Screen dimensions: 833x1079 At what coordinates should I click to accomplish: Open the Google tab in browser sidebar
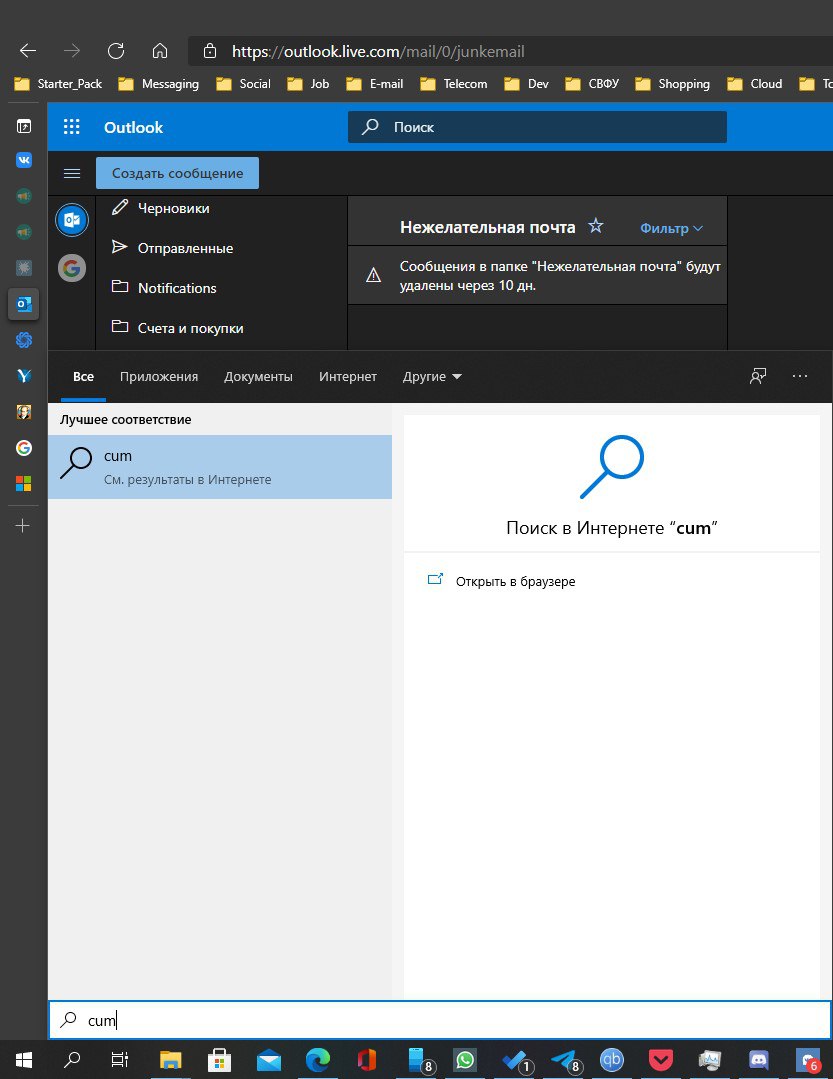click(23, 448)
